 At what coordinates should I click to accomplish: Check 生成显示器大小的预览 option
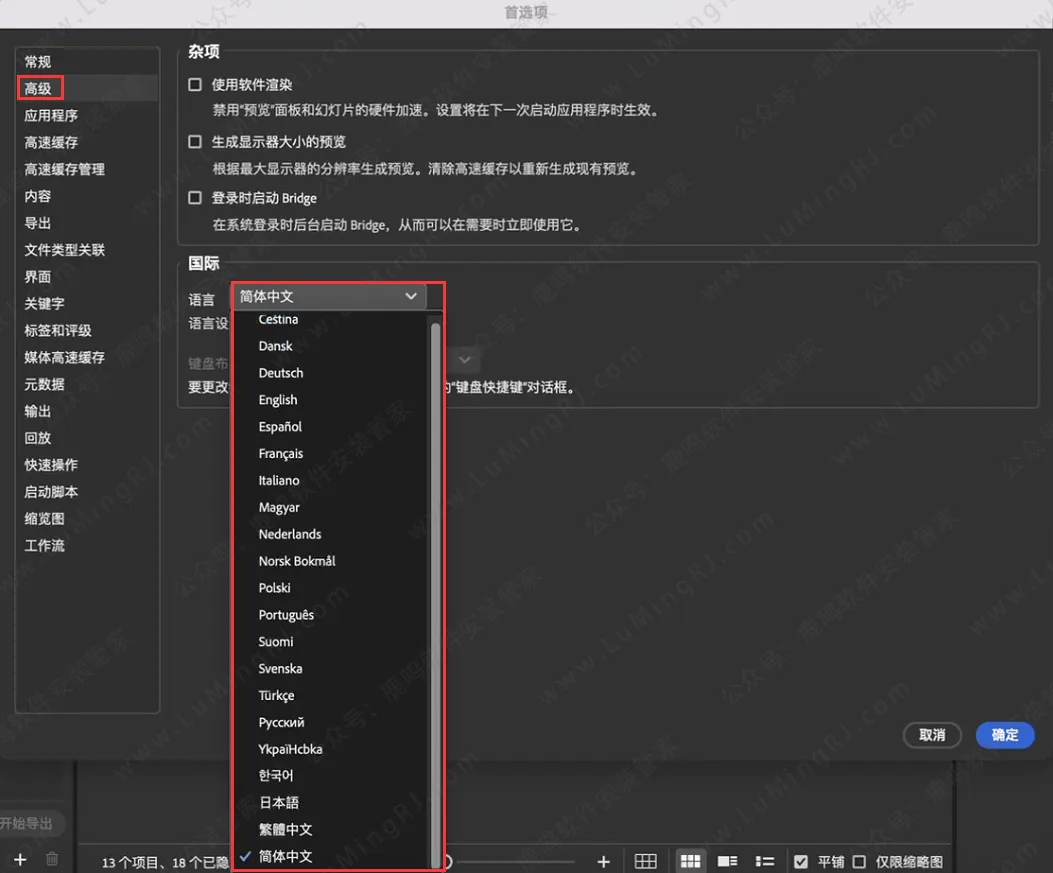tap(195, 140)
